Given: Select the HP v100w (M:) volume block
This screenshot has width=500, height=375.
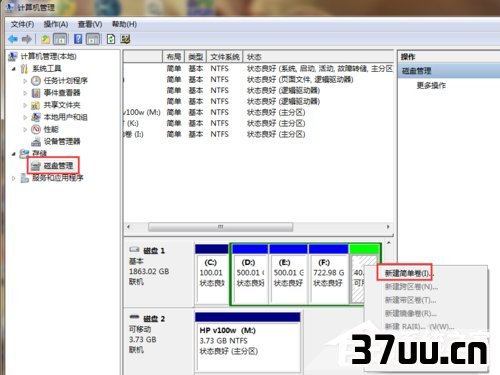Looking at the screenshot, I should point(247,342).
